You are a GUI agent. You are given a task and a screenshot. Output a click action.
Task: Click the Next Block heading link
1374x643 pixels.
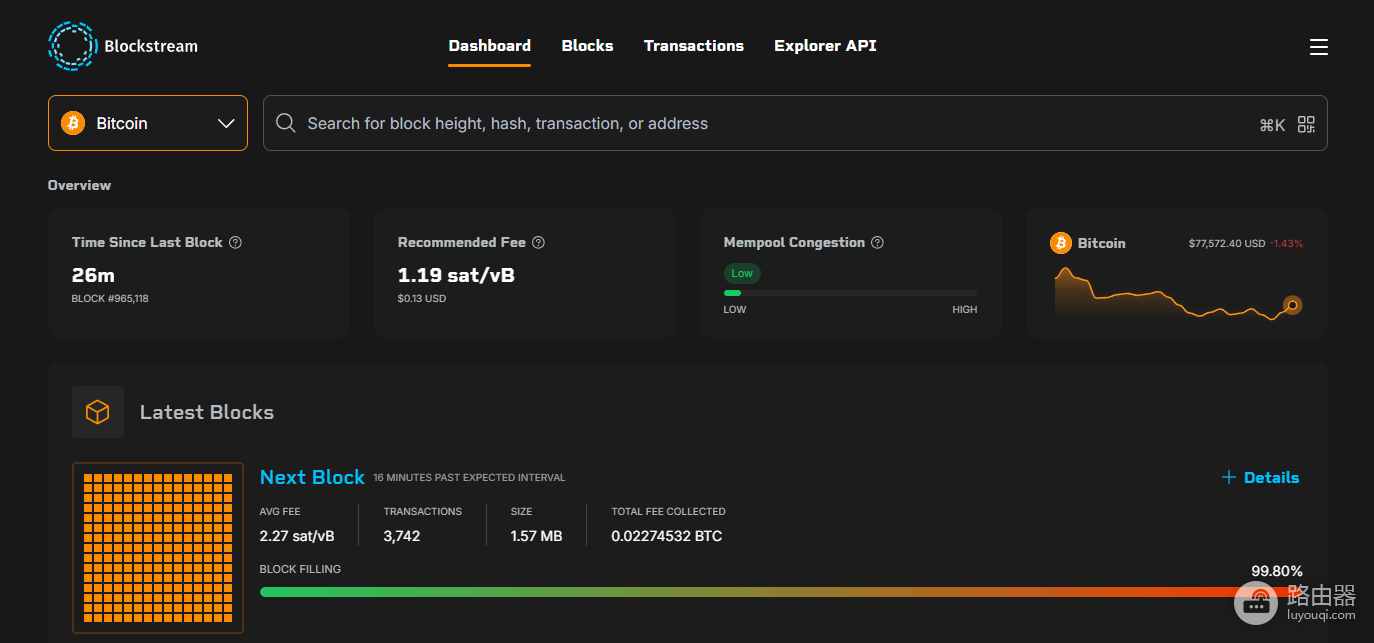point(312,477)
